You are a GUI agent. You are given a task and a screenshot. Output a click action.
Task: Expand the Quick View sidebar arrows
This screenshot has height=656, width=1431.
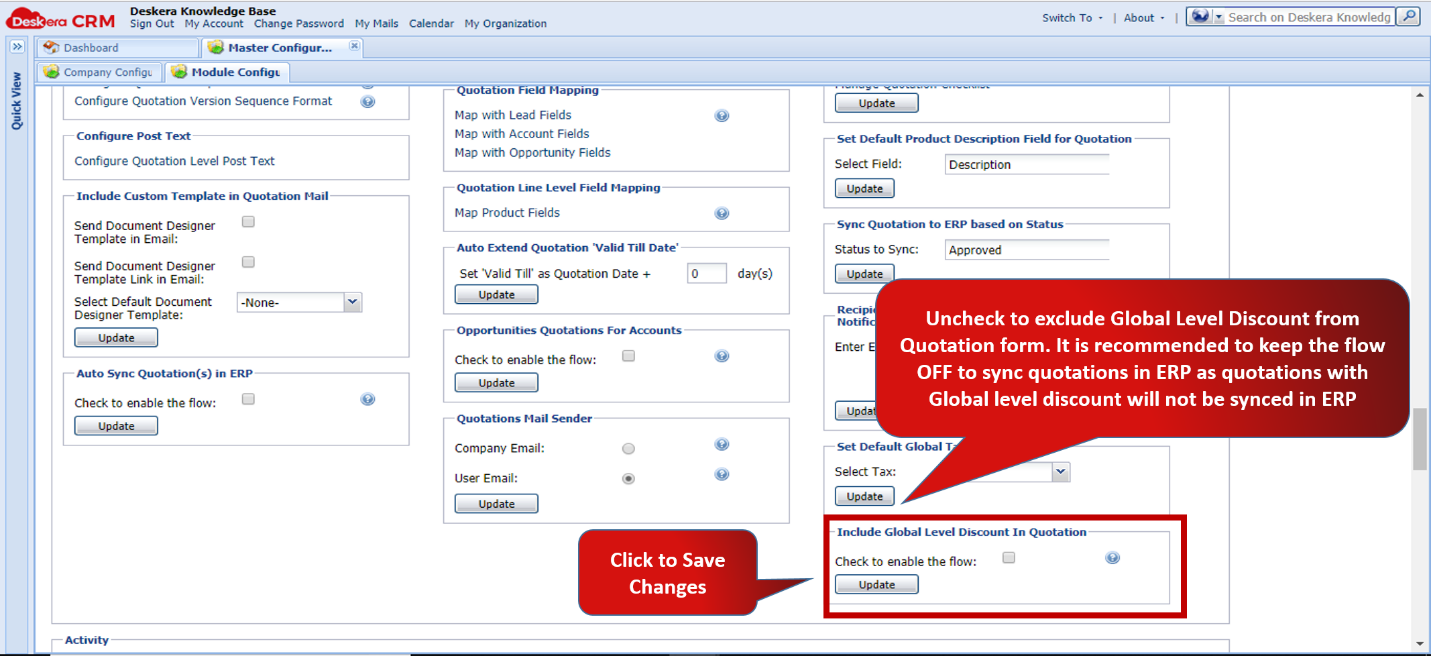pos(17,46)
